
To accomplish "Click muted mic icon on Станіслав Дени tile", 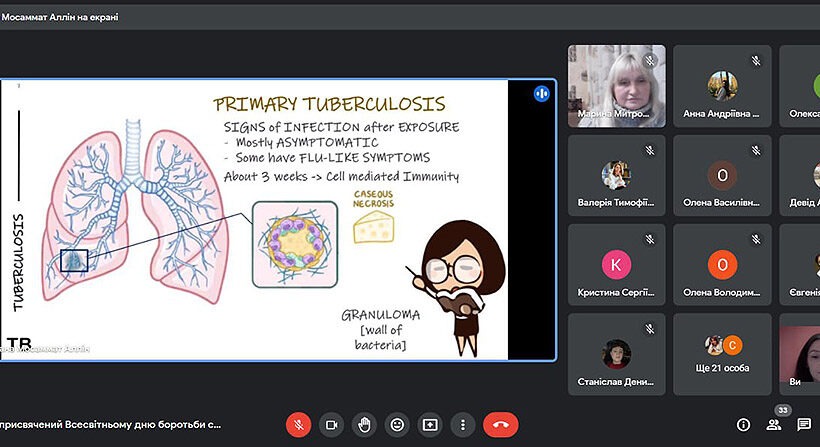I will click(650, 329).
